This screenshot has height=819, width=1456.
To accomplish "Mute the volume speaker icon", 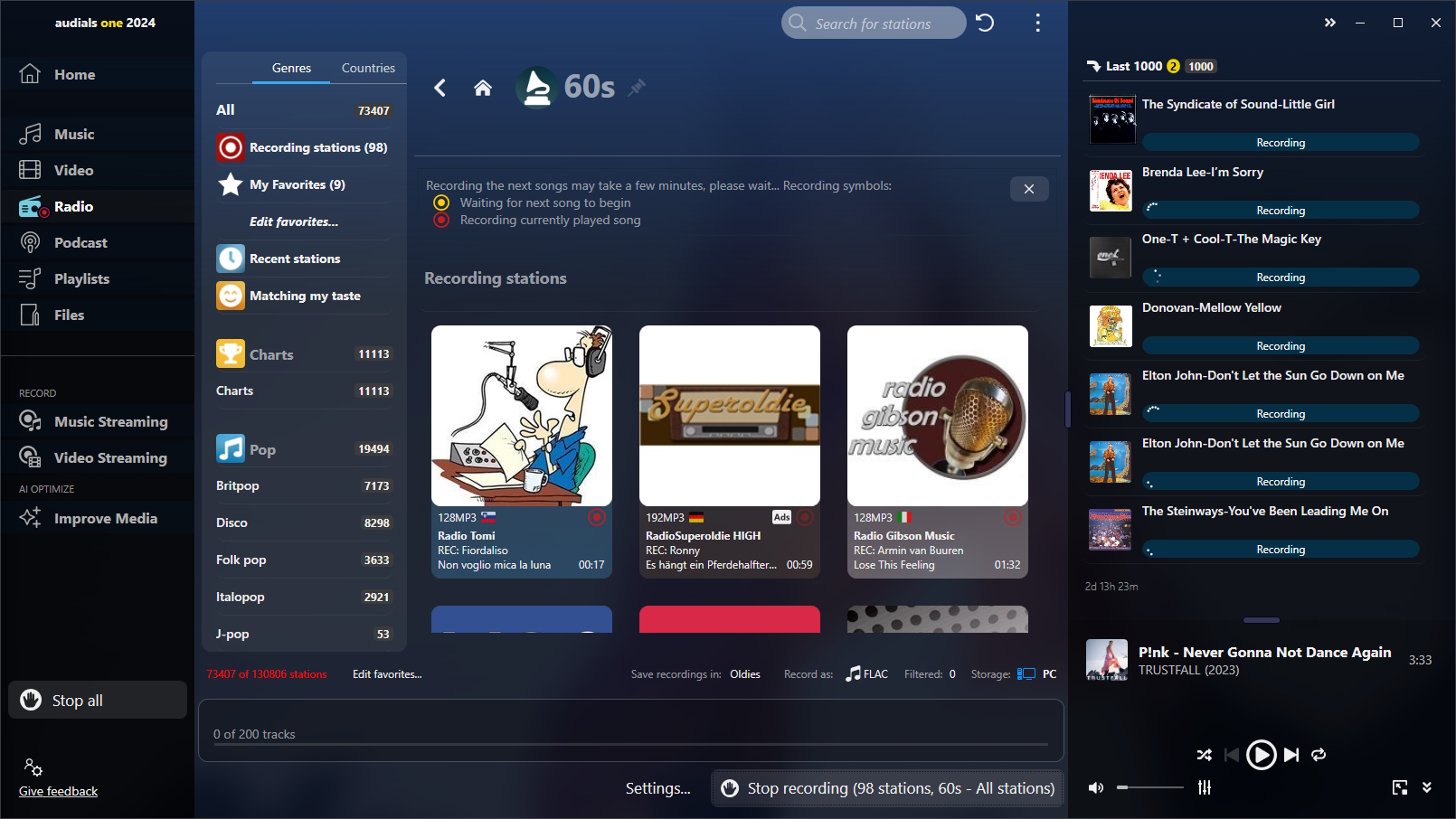I will pyautogui.click(x=1096, y=787).
